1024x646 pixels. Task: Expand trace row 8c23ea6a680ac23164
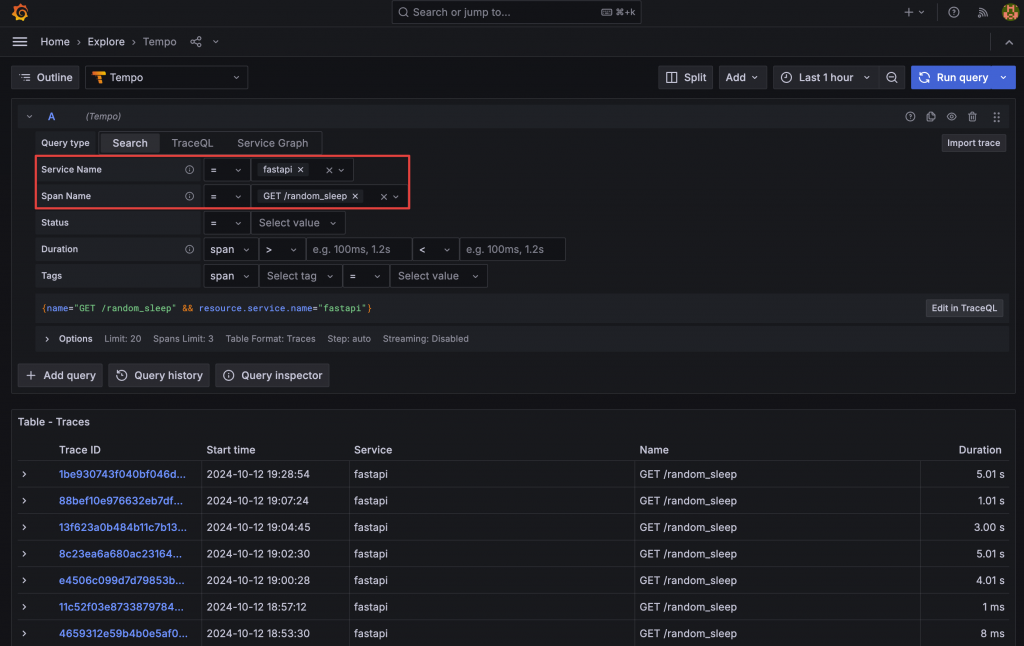24,554
